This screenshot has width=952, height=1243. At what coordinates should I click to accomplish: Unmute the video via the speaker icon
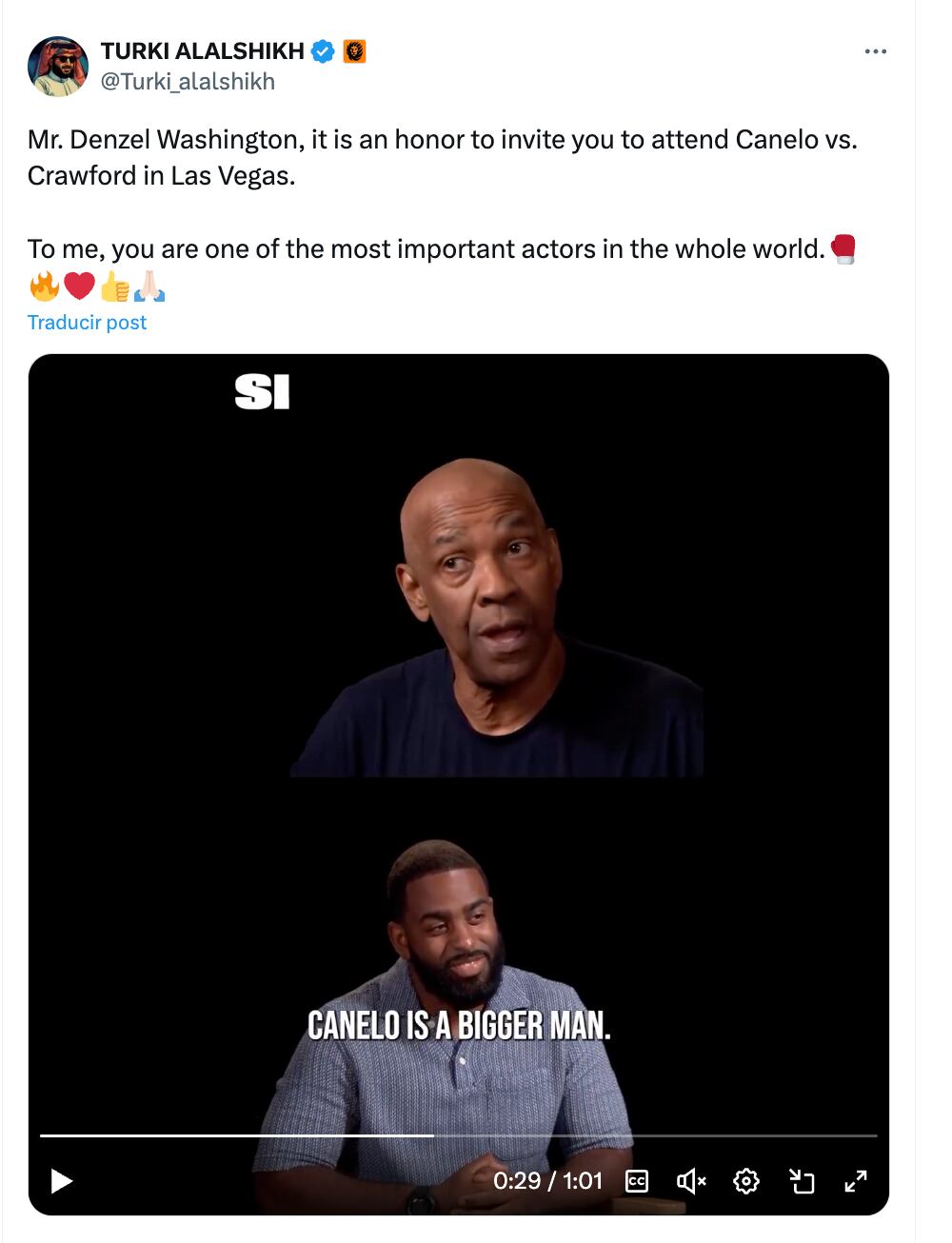691,1181
